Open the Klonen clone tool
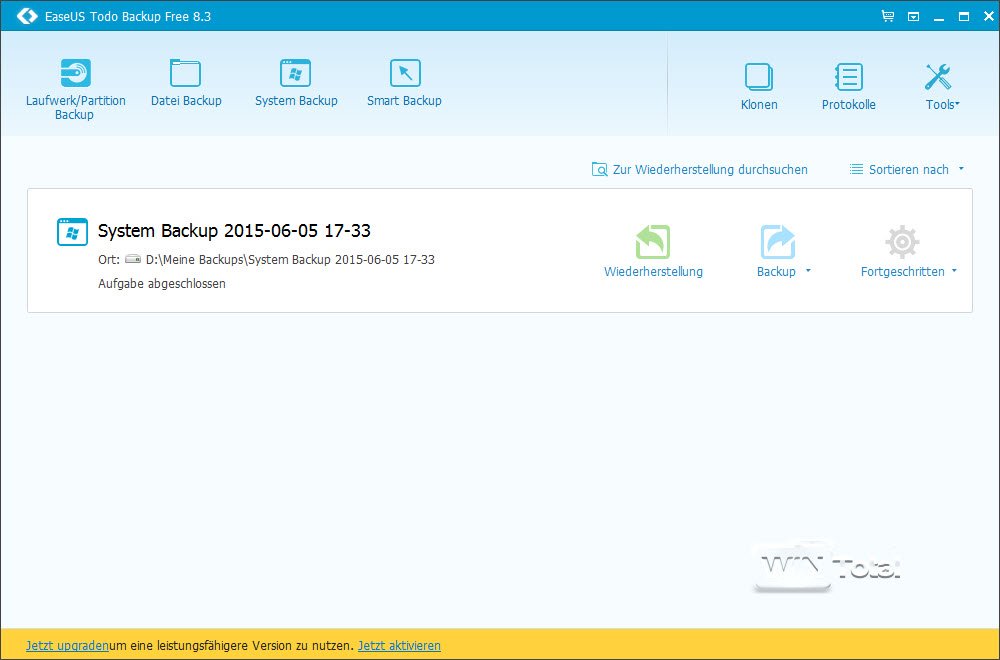 759,77
